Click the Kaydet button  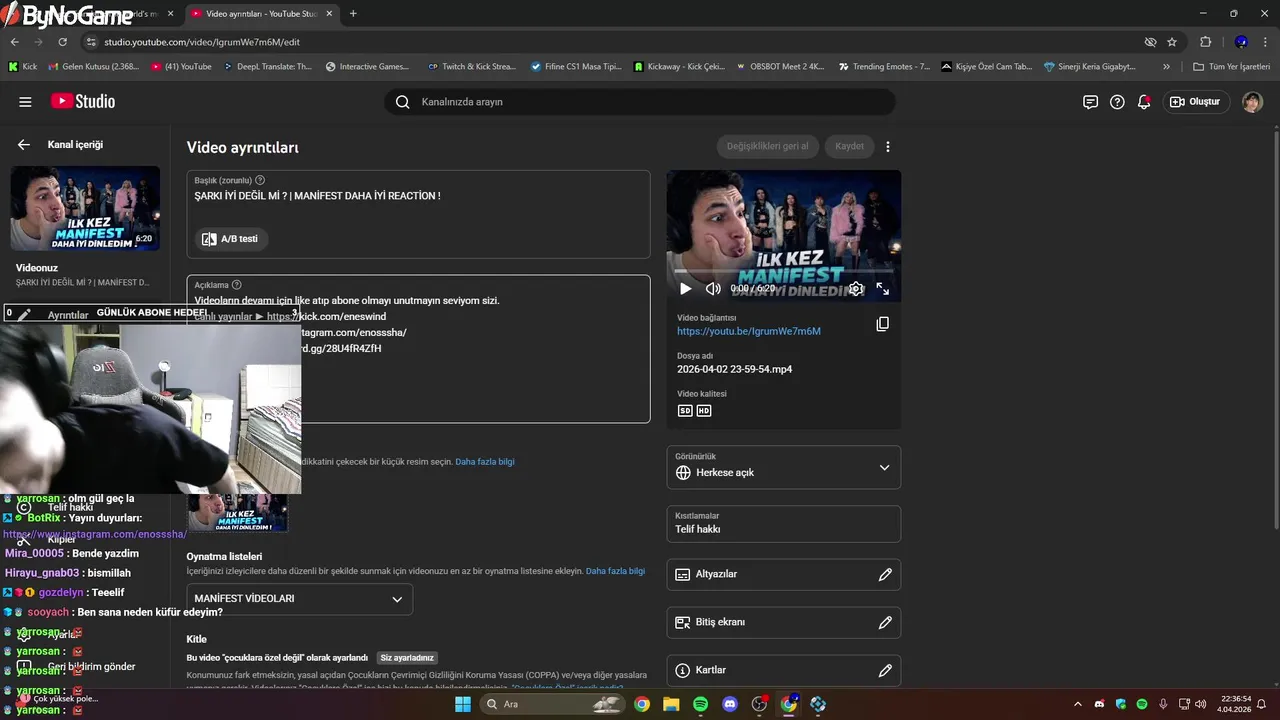click(x=849, y=146)
